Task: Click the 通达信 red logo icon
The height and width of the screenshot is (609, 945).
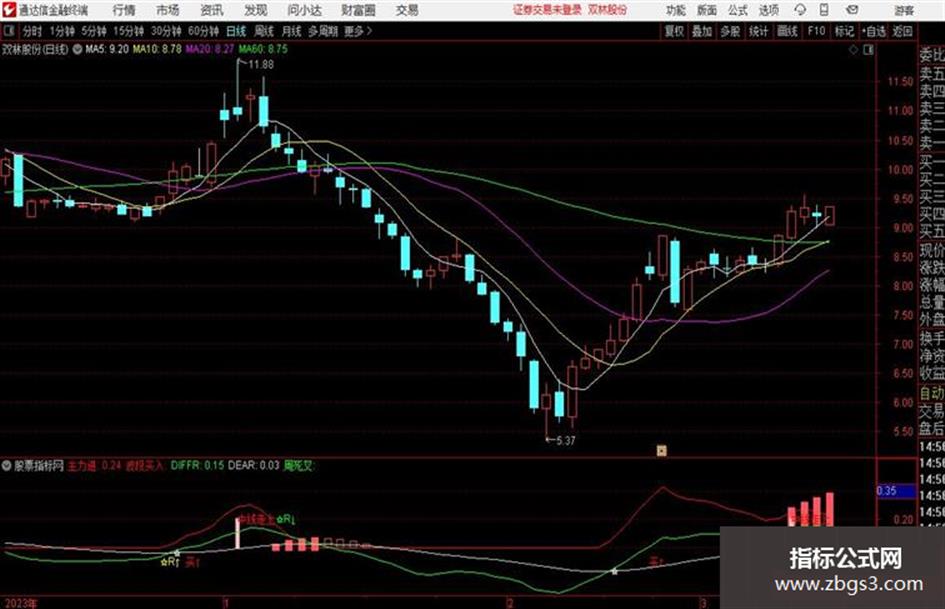Action: point(8,10)
